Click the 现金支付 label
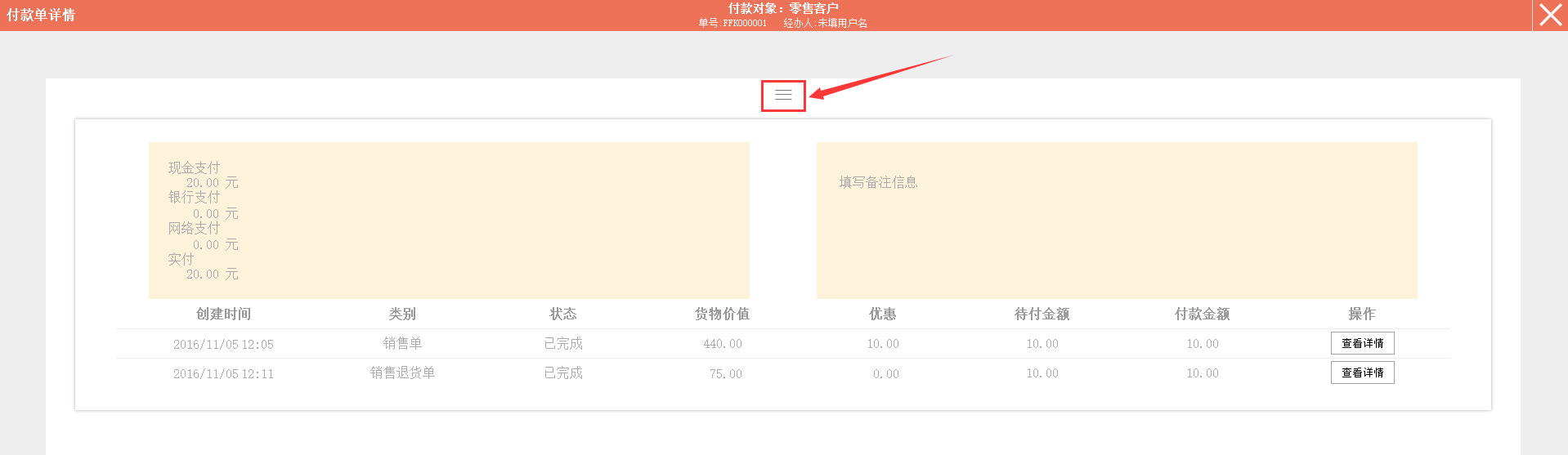Image resolution: width=1568 pixels, height=455 pixels. pos(194,167)
